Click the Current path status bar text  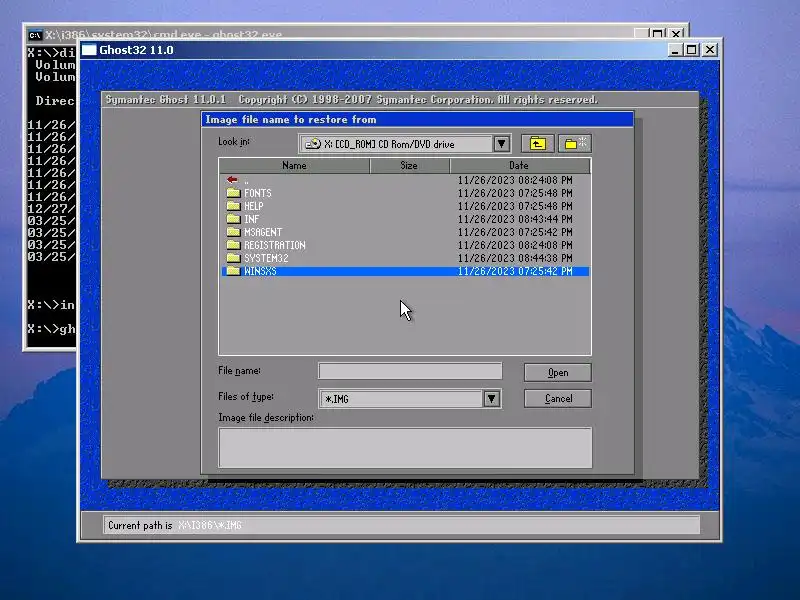(x=174, y=526)
